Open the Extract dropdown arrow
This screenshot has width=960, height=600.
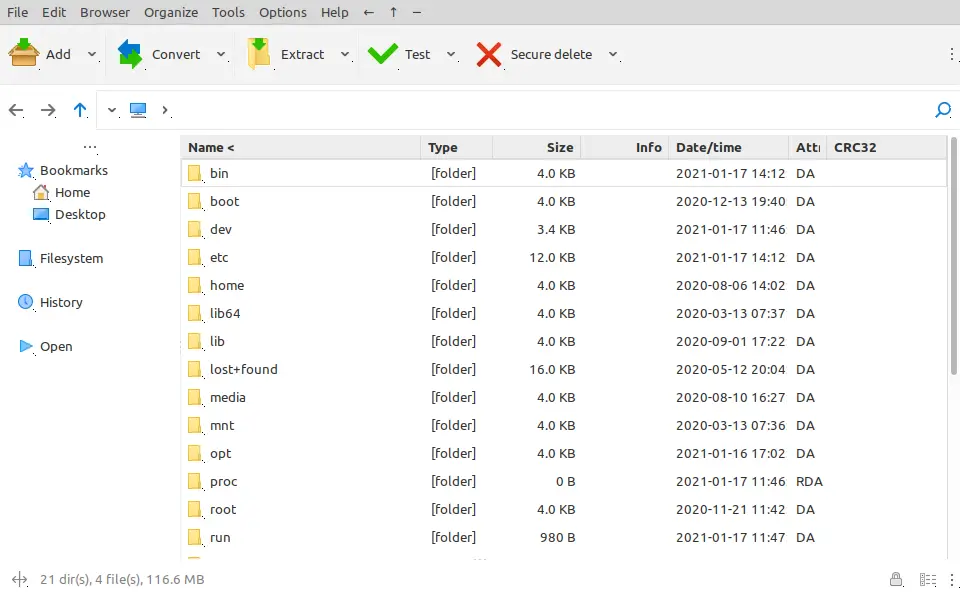[x=345, y=54]
